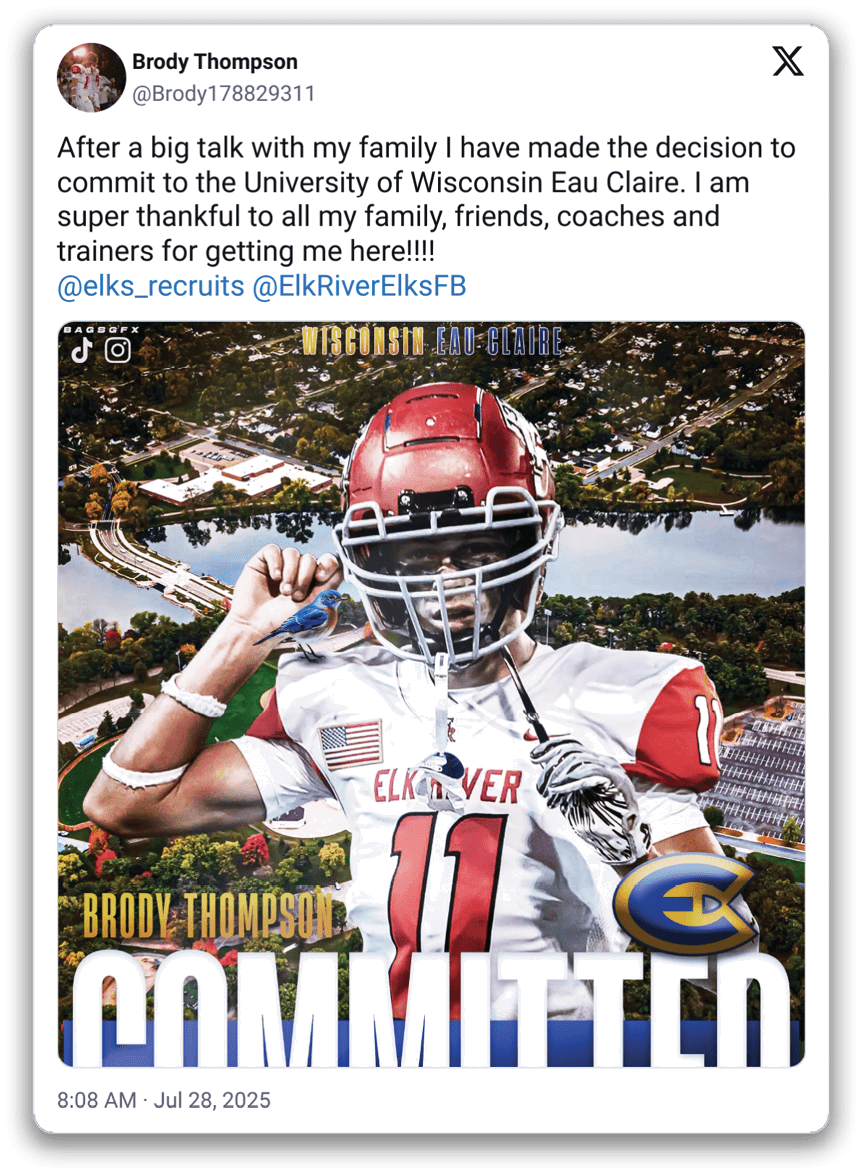Open Brody Thompson's profile avatar

click(92, 77)
